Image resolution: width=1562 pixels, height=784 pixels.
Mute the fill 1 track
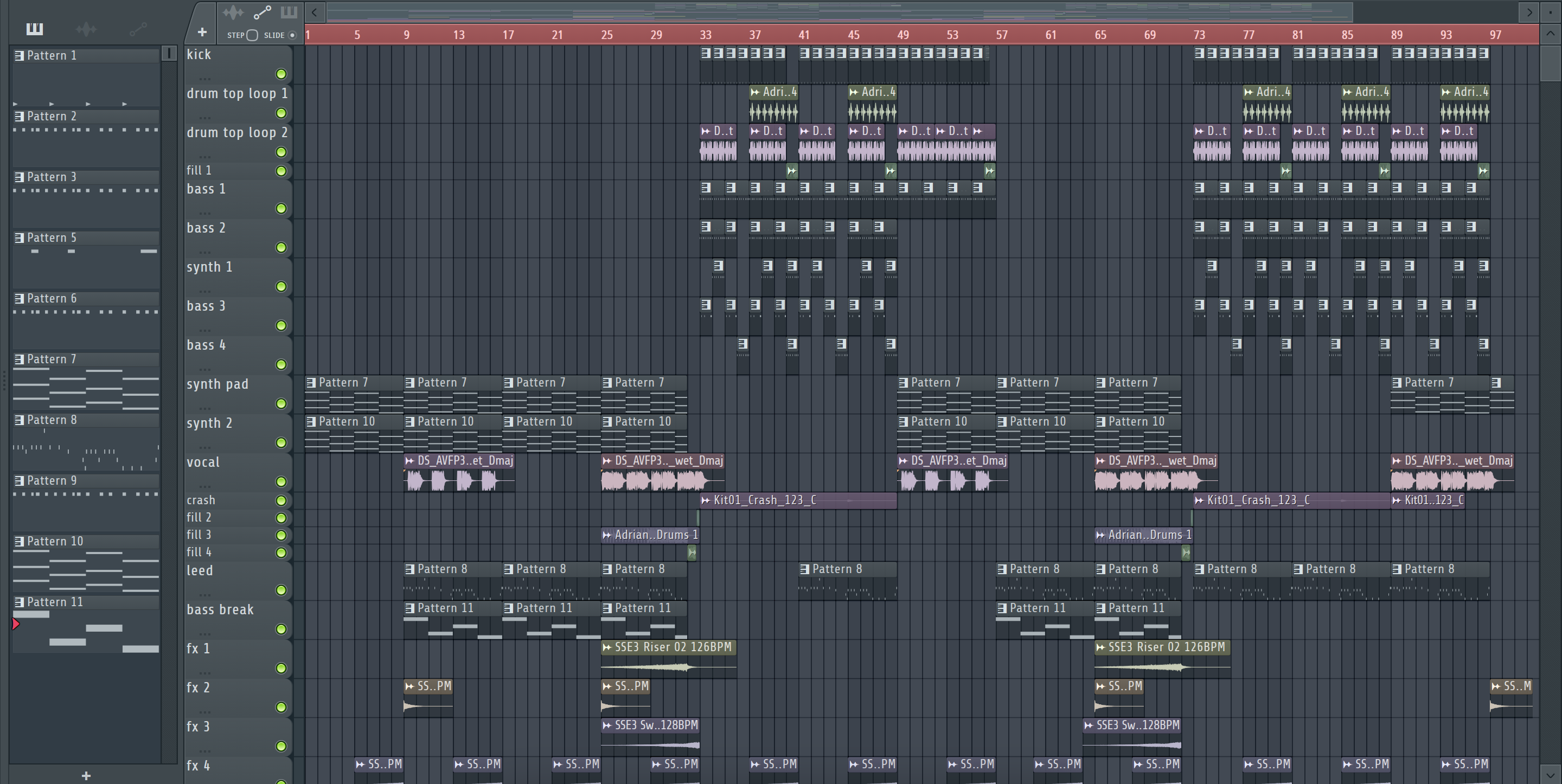pos(281,171)
